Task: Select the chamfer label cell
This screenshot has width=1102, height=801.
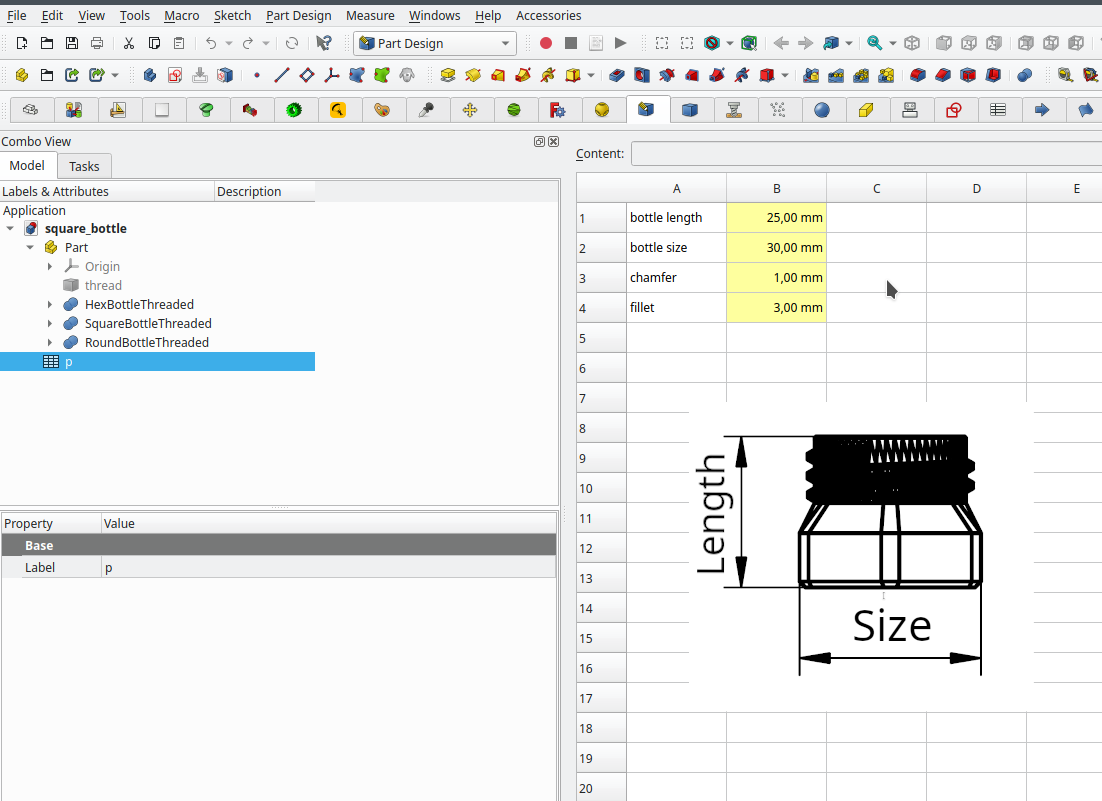Action: pos(677,278)
